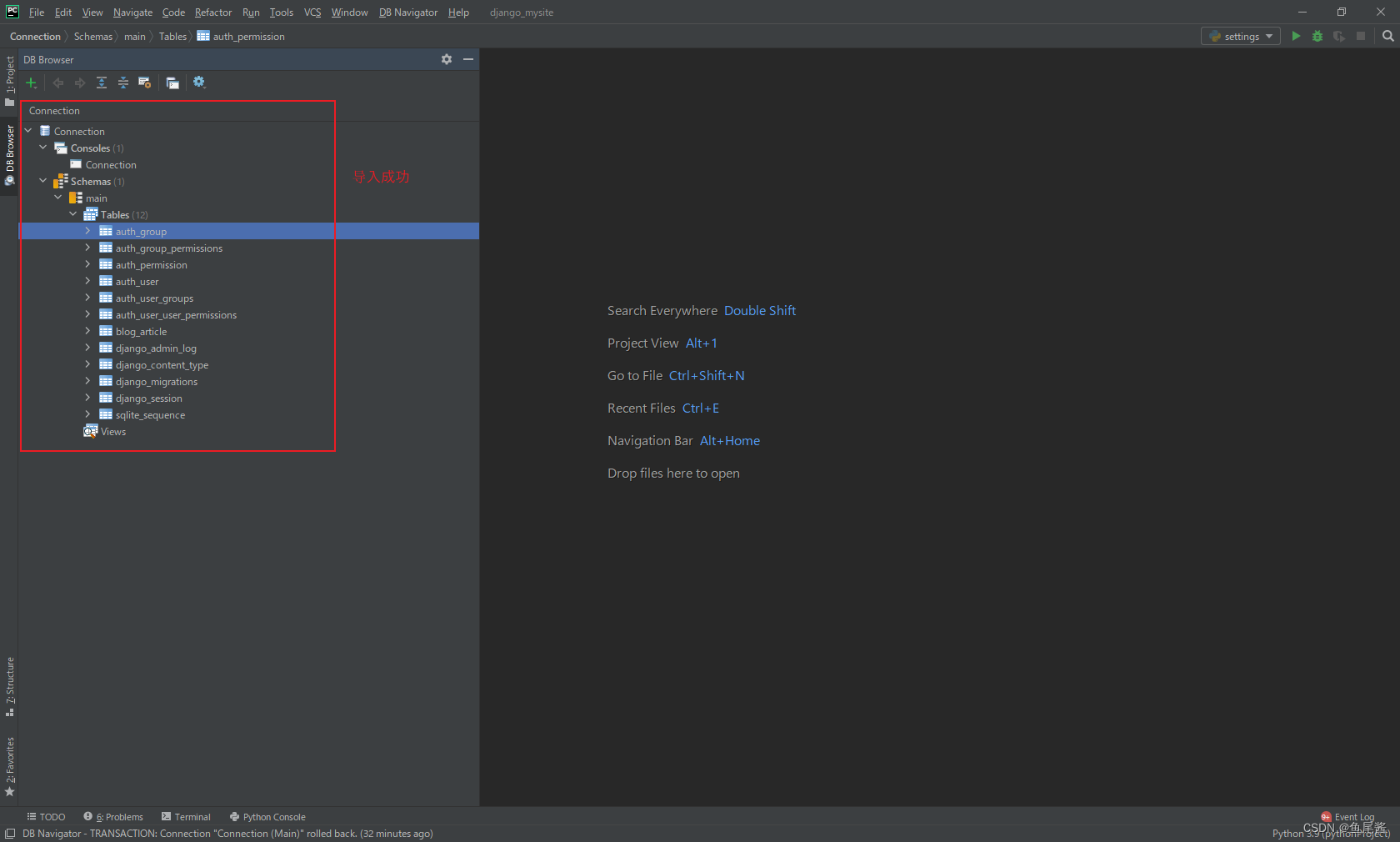The width and height of the screenshot is (1400, 842).
Task: Click the Python interpreter status bar entry
Action: [1331, 834]
